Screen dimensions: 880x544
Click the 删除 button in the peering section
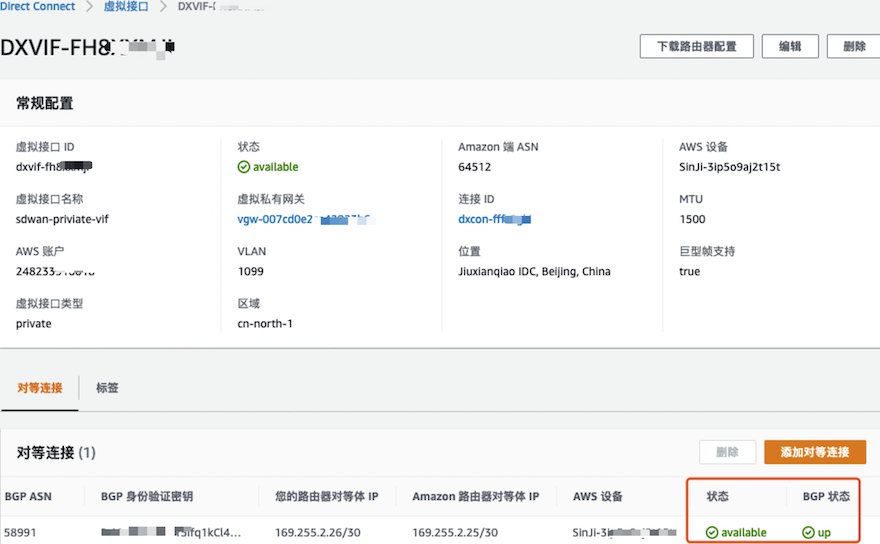[x=727, y=452]
